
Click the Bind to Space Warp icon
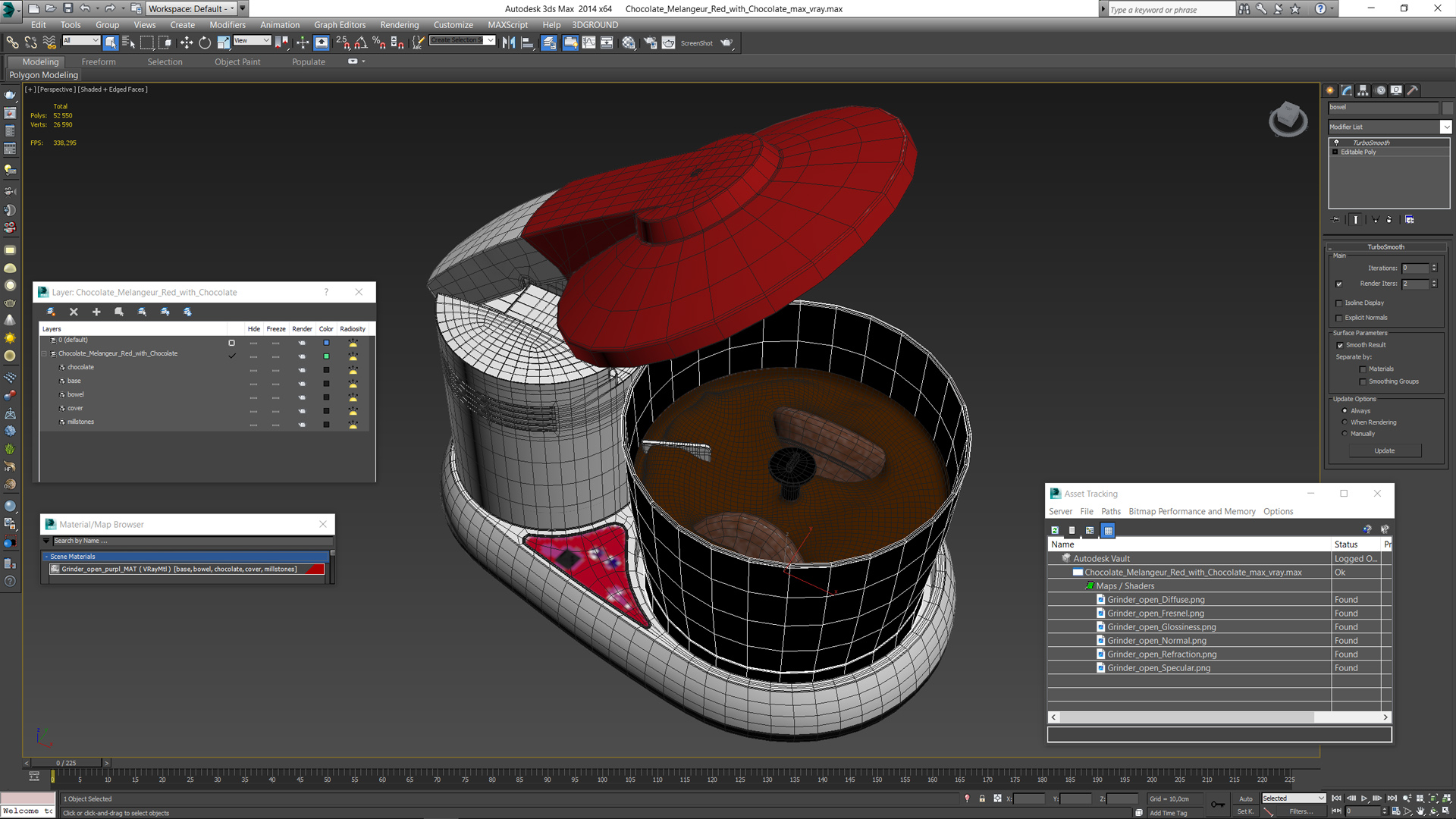[x=49, y=43]
